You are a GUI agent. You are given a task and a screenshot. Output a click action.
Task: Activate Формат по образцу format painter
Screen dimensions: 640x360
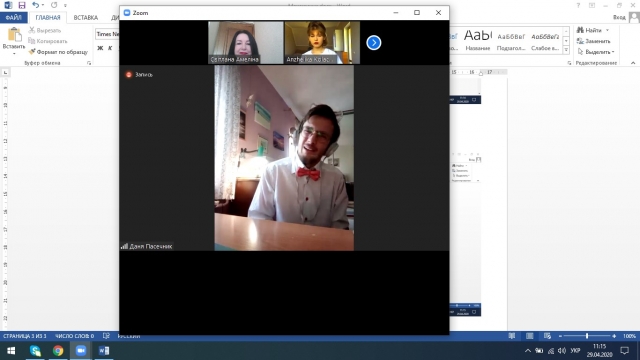click(x=58, y=52)
